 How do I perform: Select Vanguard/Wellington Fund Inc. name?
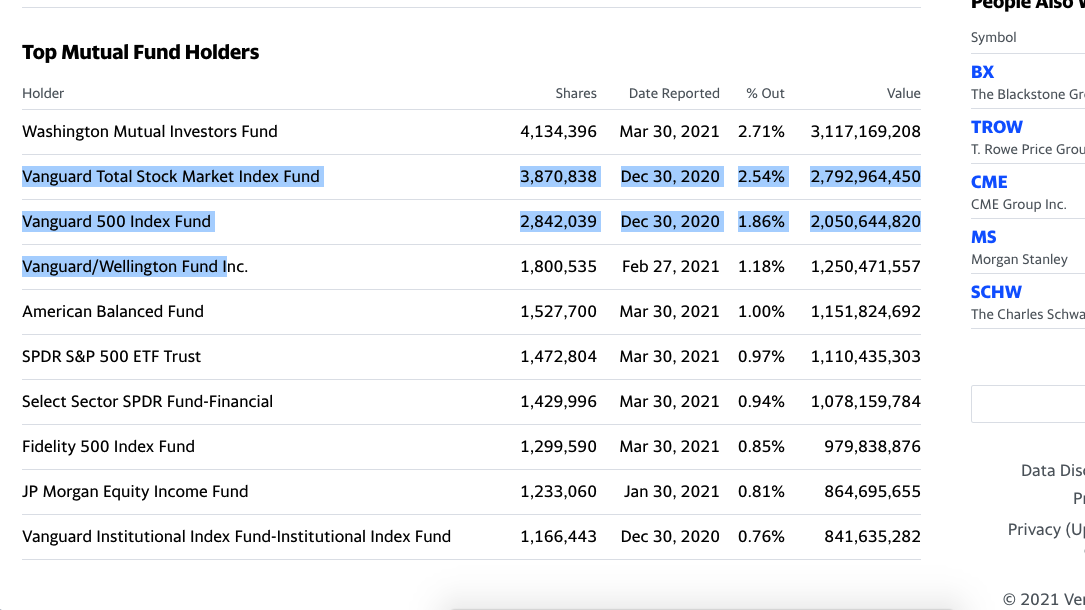coord(135,266)
